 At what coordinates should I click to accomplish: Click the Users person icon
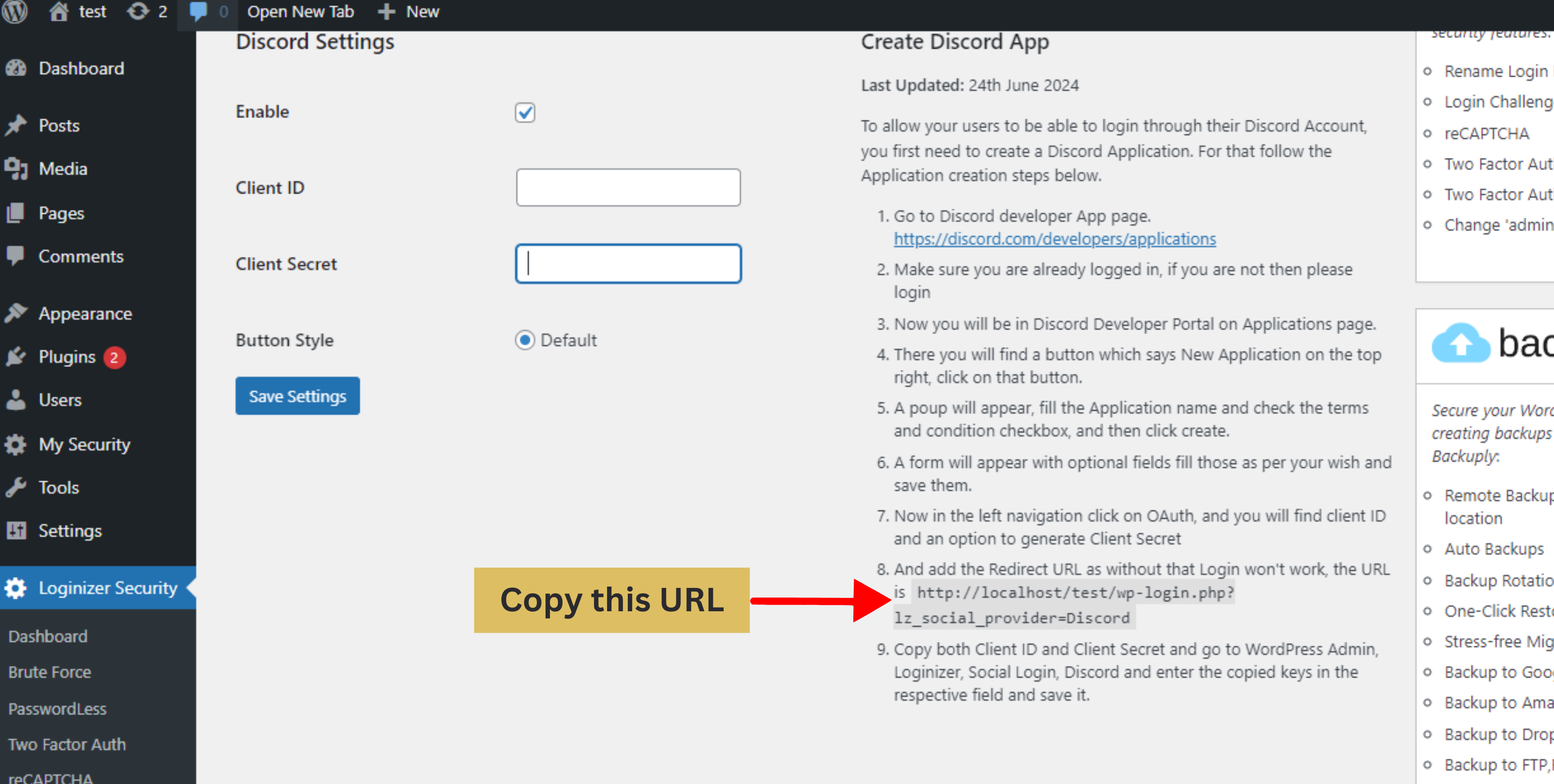pos(16,400)
